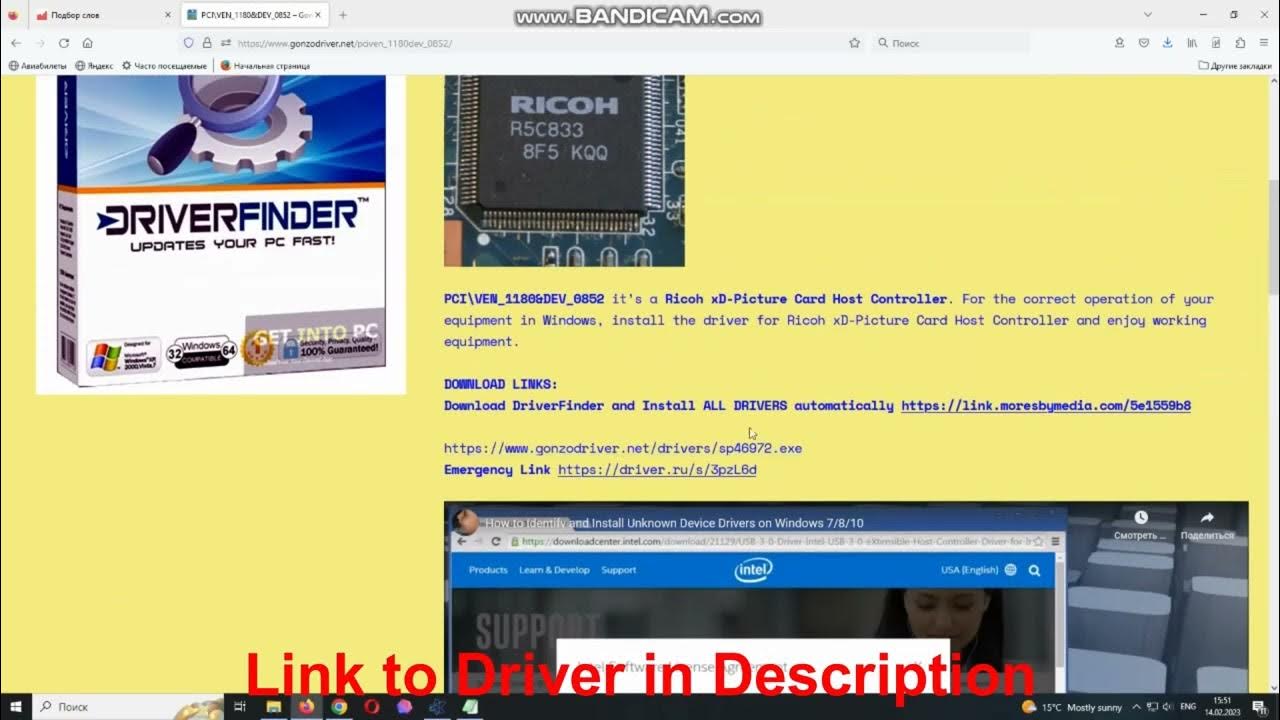Click the site security padlock icon
Viewport: 1280px width, 720px height.
click(x=207, y=43)
